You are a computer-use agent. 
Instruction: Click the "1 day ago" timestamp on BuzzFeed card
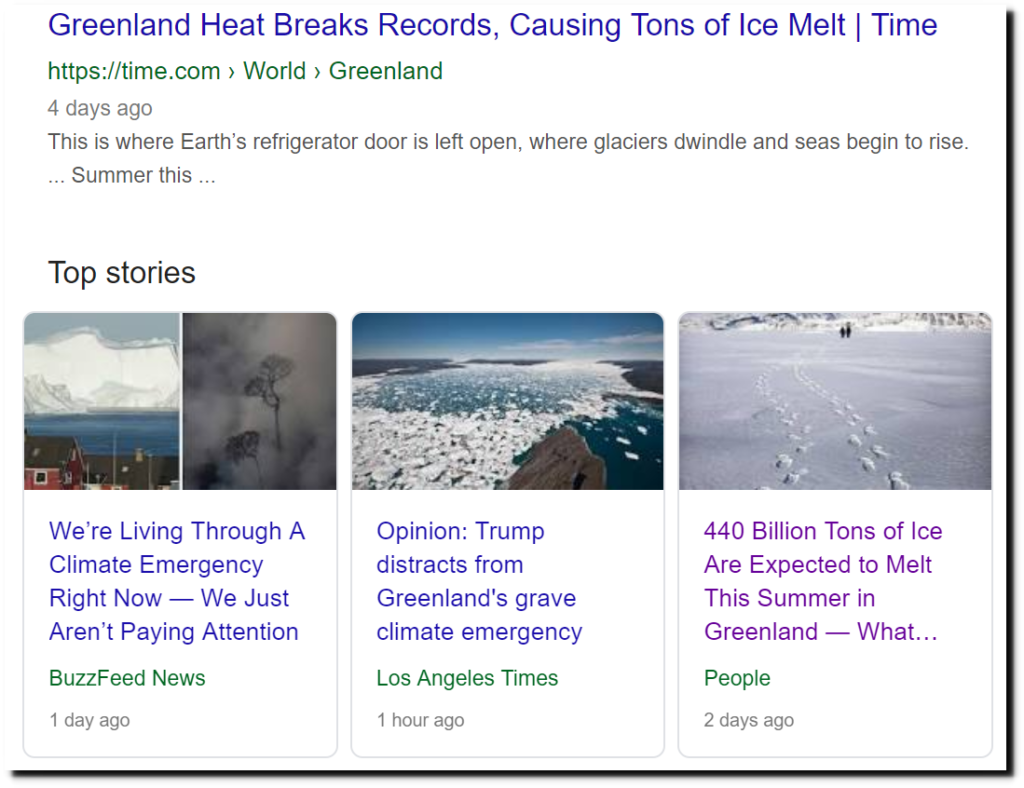click(x=89, y=720)
